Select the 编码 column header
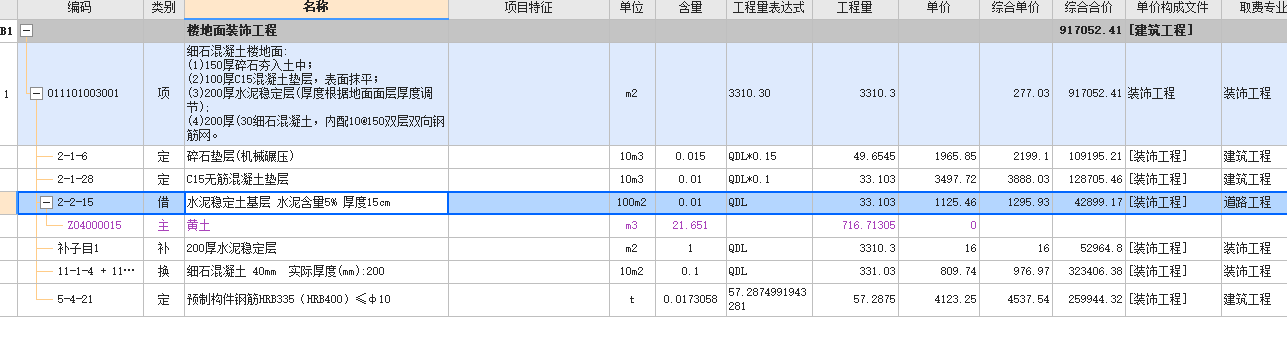Image resolution: width=1287 pixels, height=364 pixels. coord(80,8)
